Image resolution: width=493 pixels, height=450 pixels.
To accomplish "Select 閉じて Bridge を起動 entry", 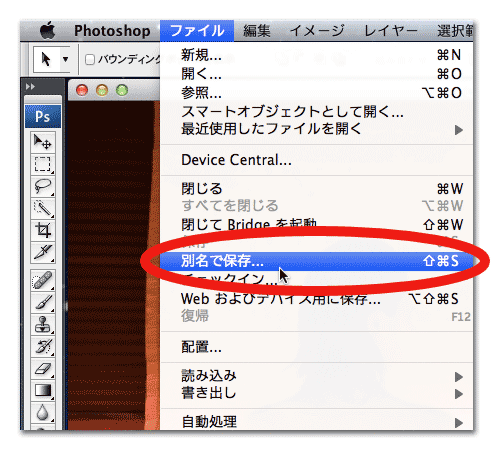I will click(316, 225).
